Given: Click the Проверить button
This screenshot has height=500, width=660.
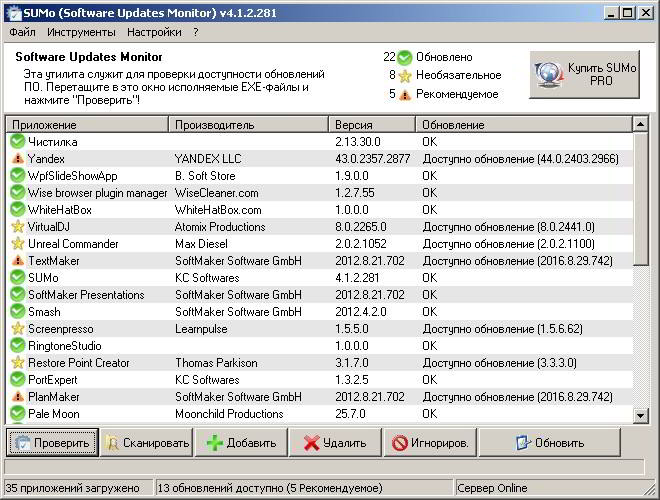Looking at the screenshot, I should click(52, 442).
